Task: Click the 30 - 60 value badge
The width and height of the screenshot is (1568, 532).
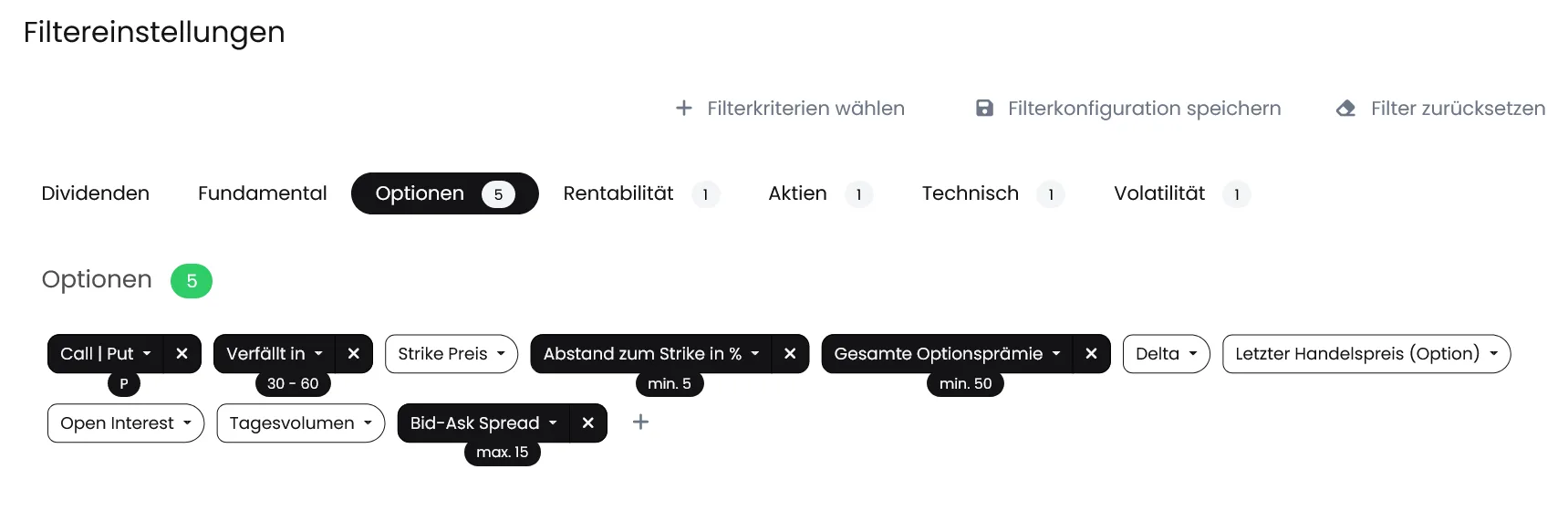Action: (293, 384)
